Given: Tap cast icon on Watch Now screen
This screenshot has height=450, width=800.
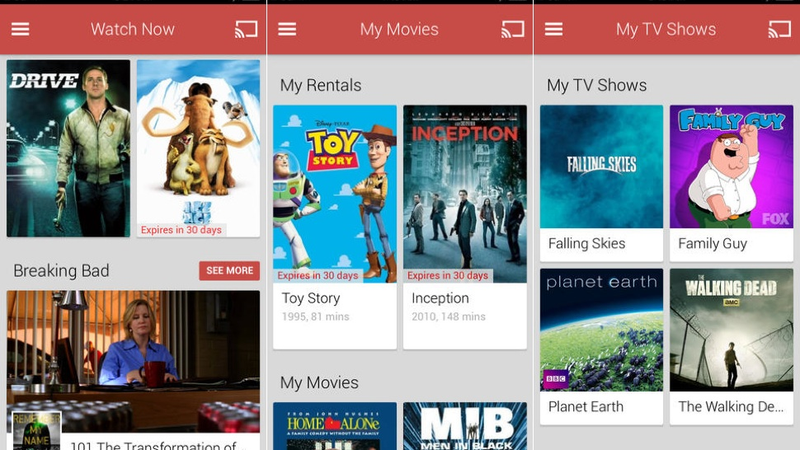Looking at the screenshot, I should 246,29.
